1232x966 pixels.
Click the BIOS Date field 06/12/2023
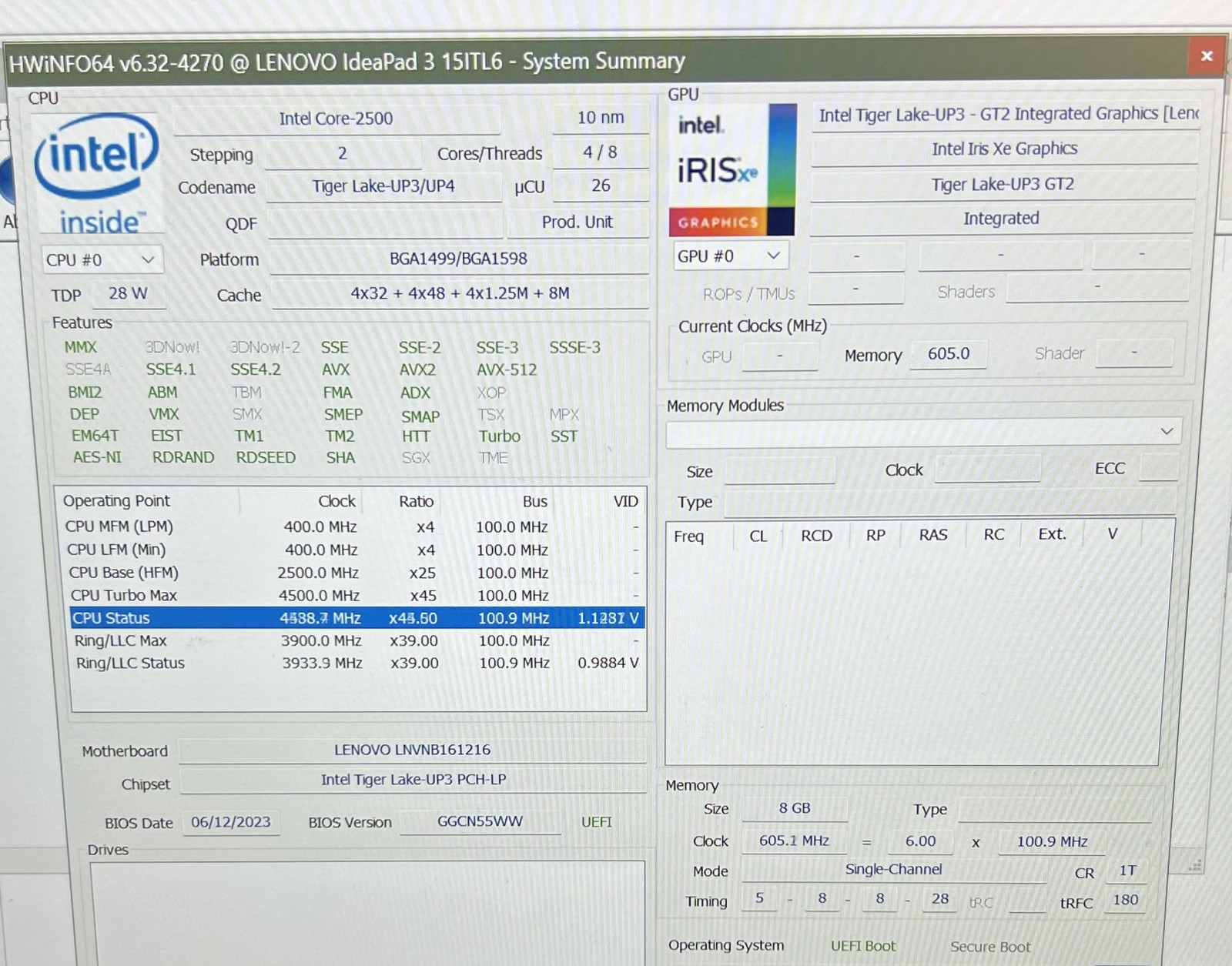click(231, 822)
